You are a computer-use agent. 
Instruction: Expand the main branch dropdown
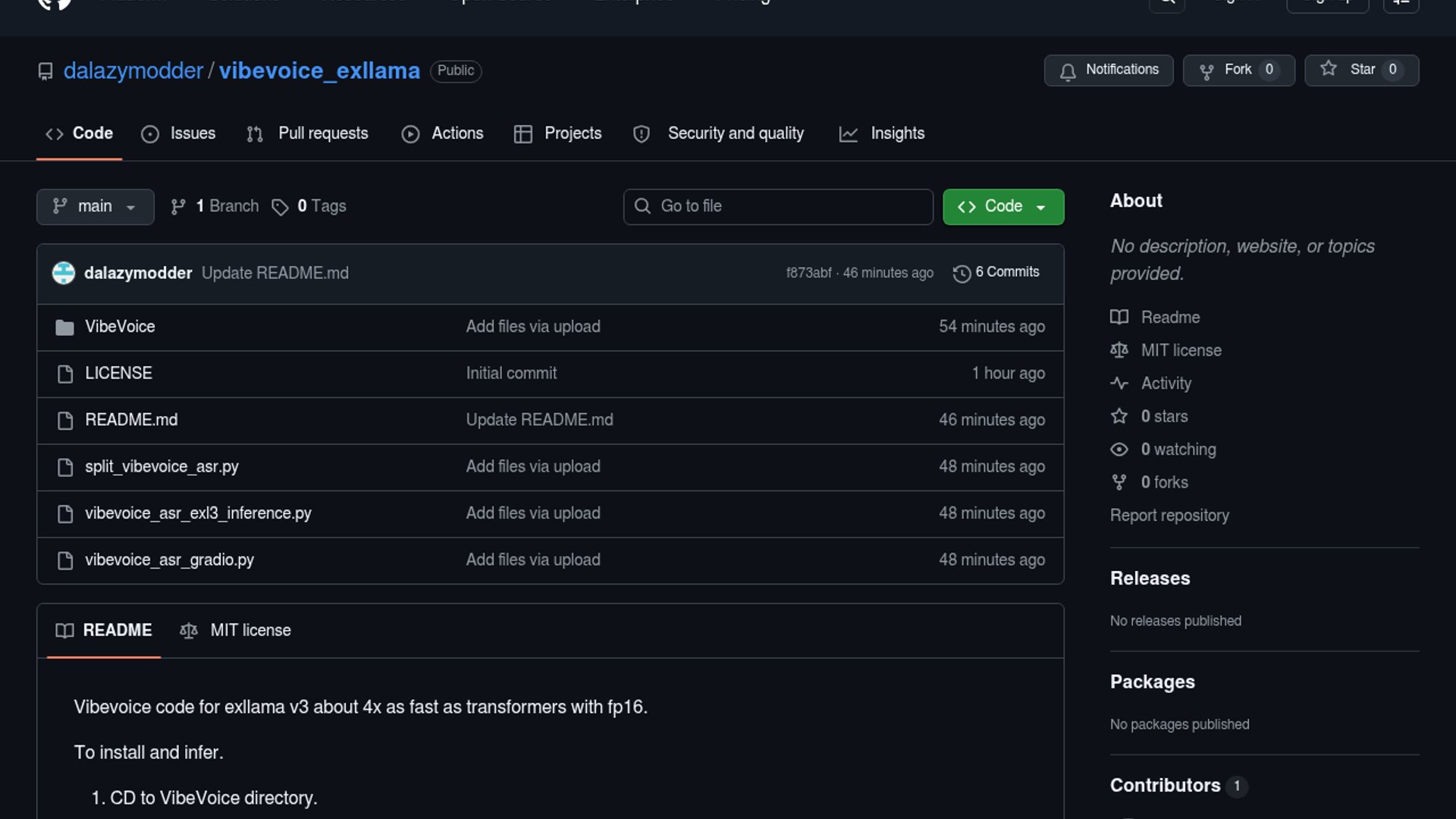pyautogui.click(x=95, y=206)
